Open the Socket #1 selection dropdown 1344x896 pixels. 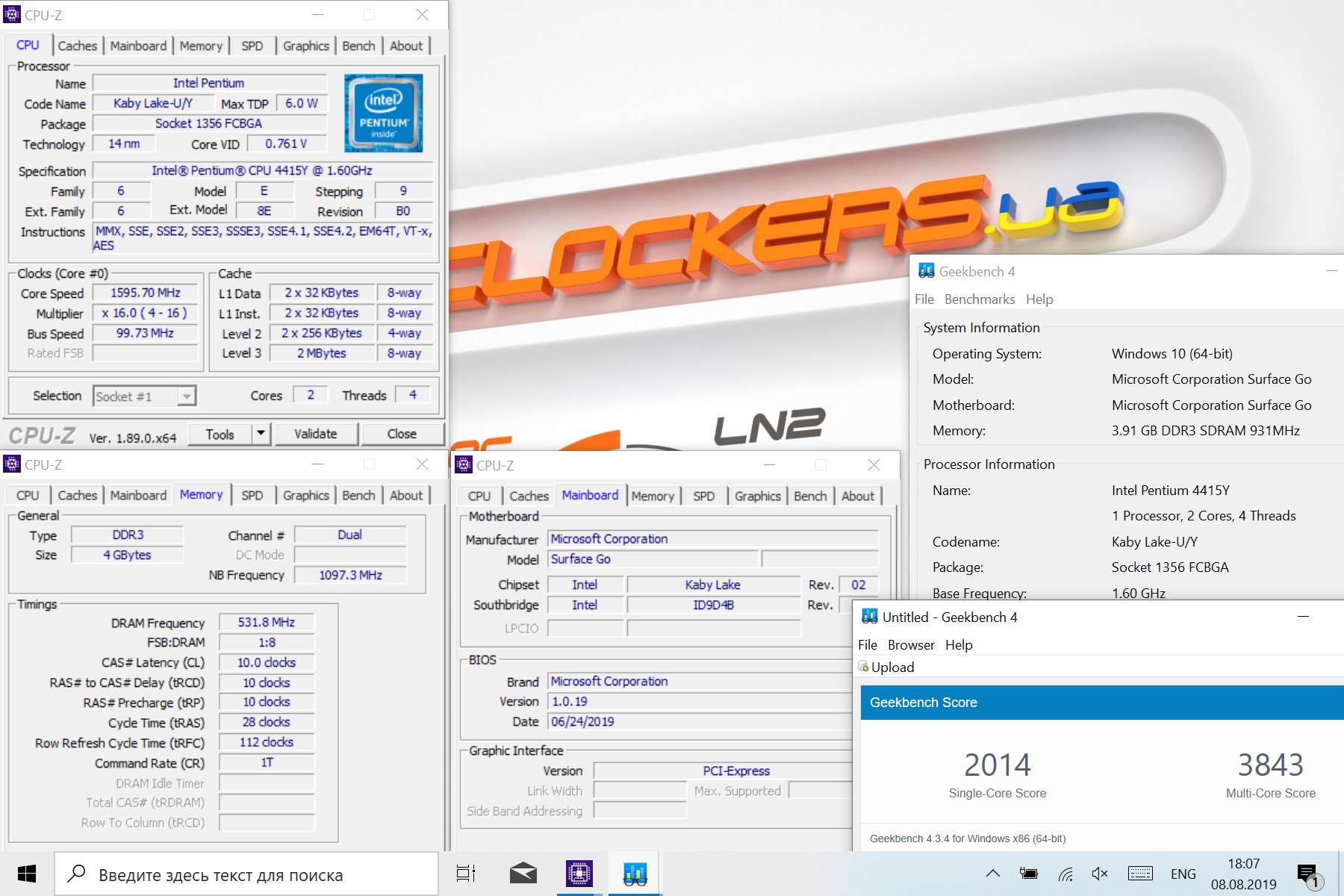144,396
